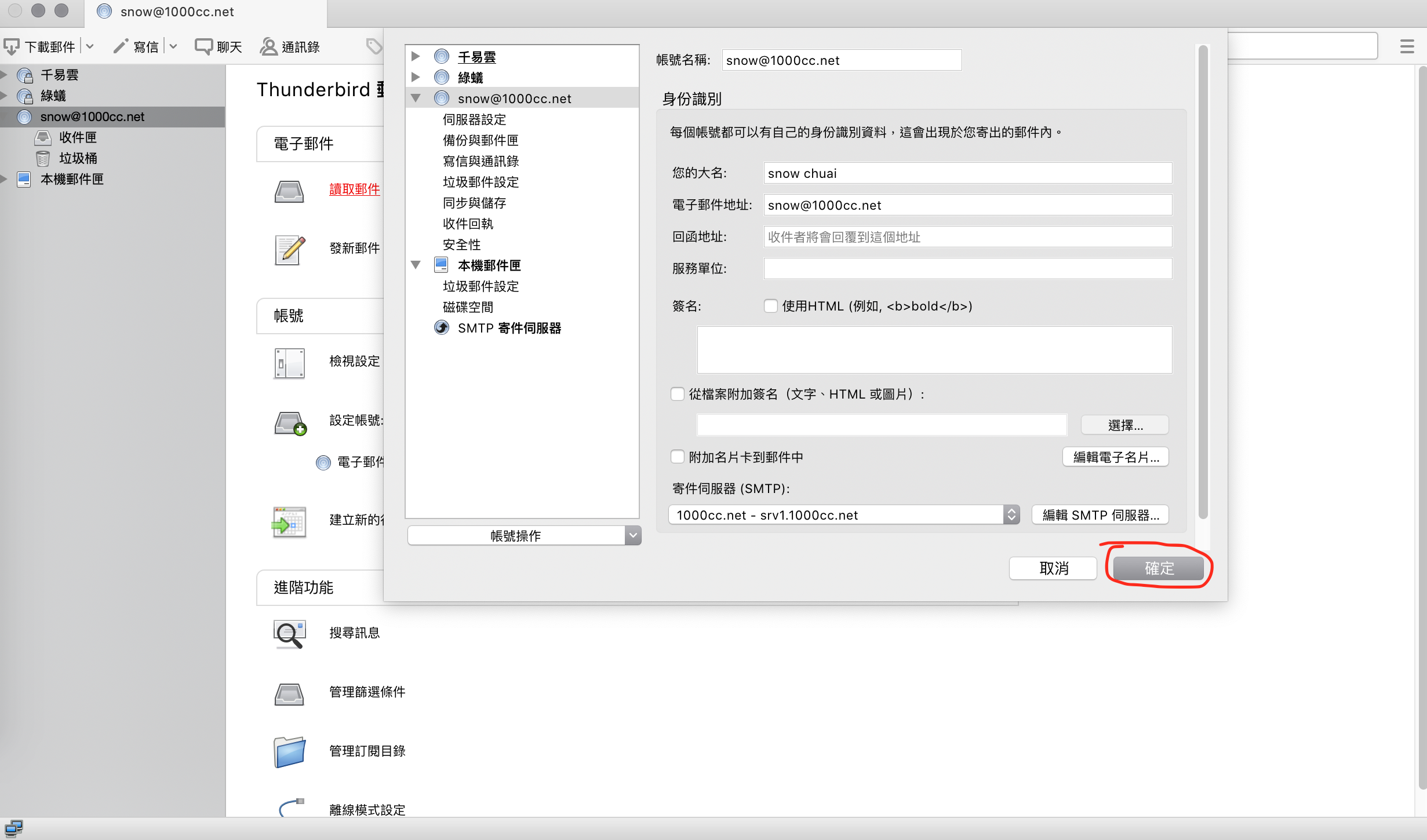Click the Set Up Account (設定帳號) icon
The image size is (1427, 840).
tap(290, 423)
